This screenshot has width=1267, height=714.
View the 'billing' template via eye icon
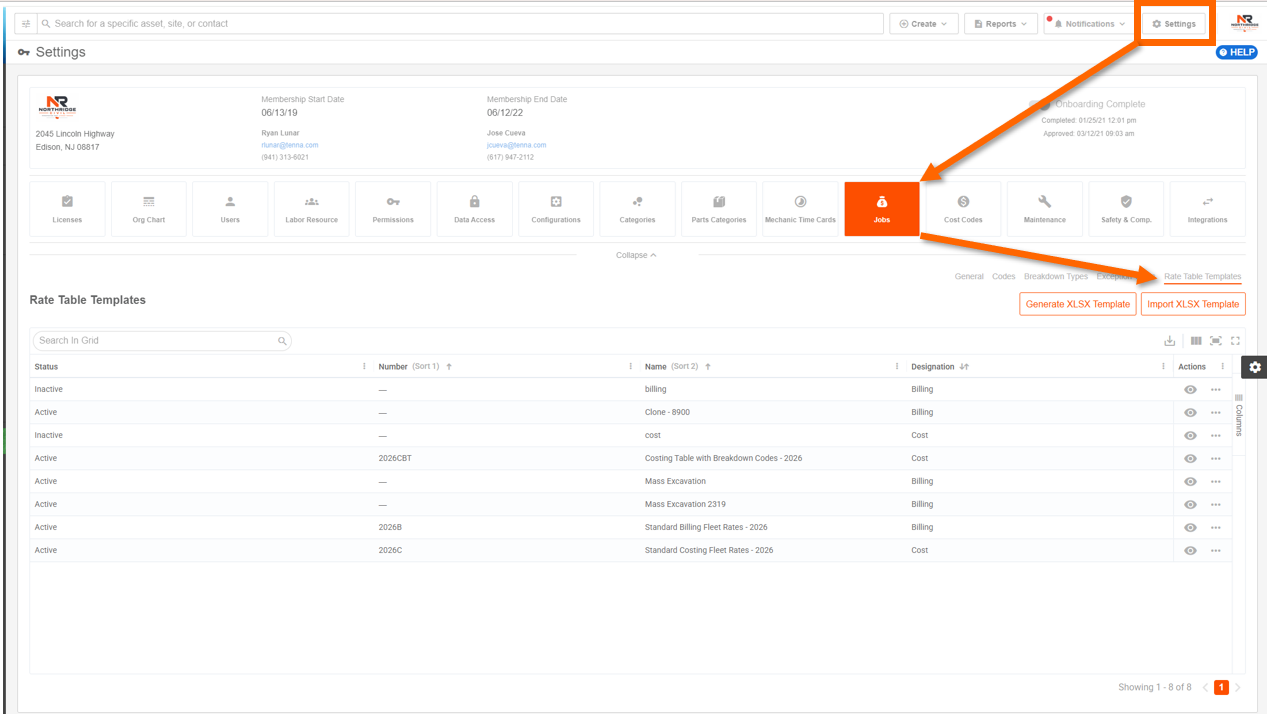click(x=1190, y=390)
